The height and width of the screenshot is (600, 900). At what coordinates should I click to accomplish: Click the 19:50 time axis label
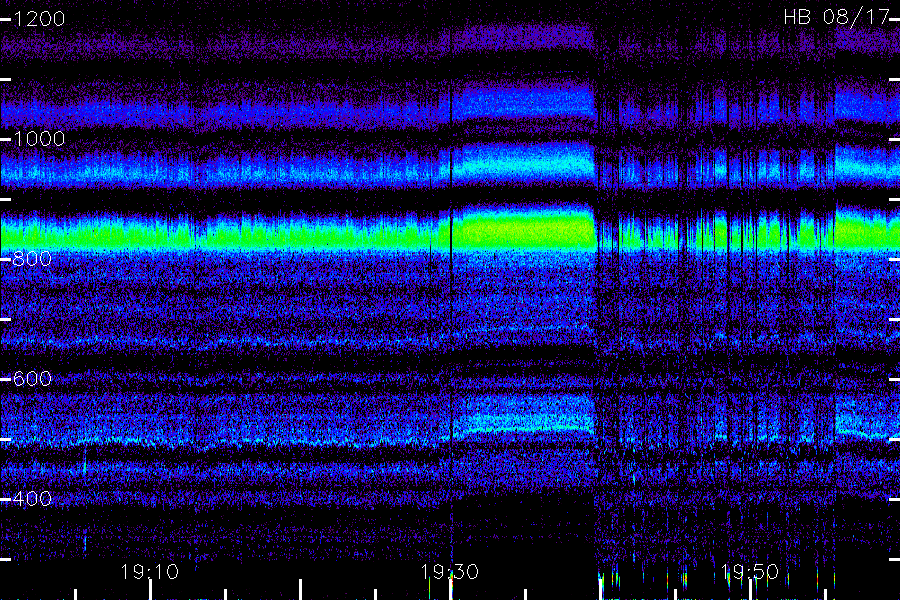[750, 572]
